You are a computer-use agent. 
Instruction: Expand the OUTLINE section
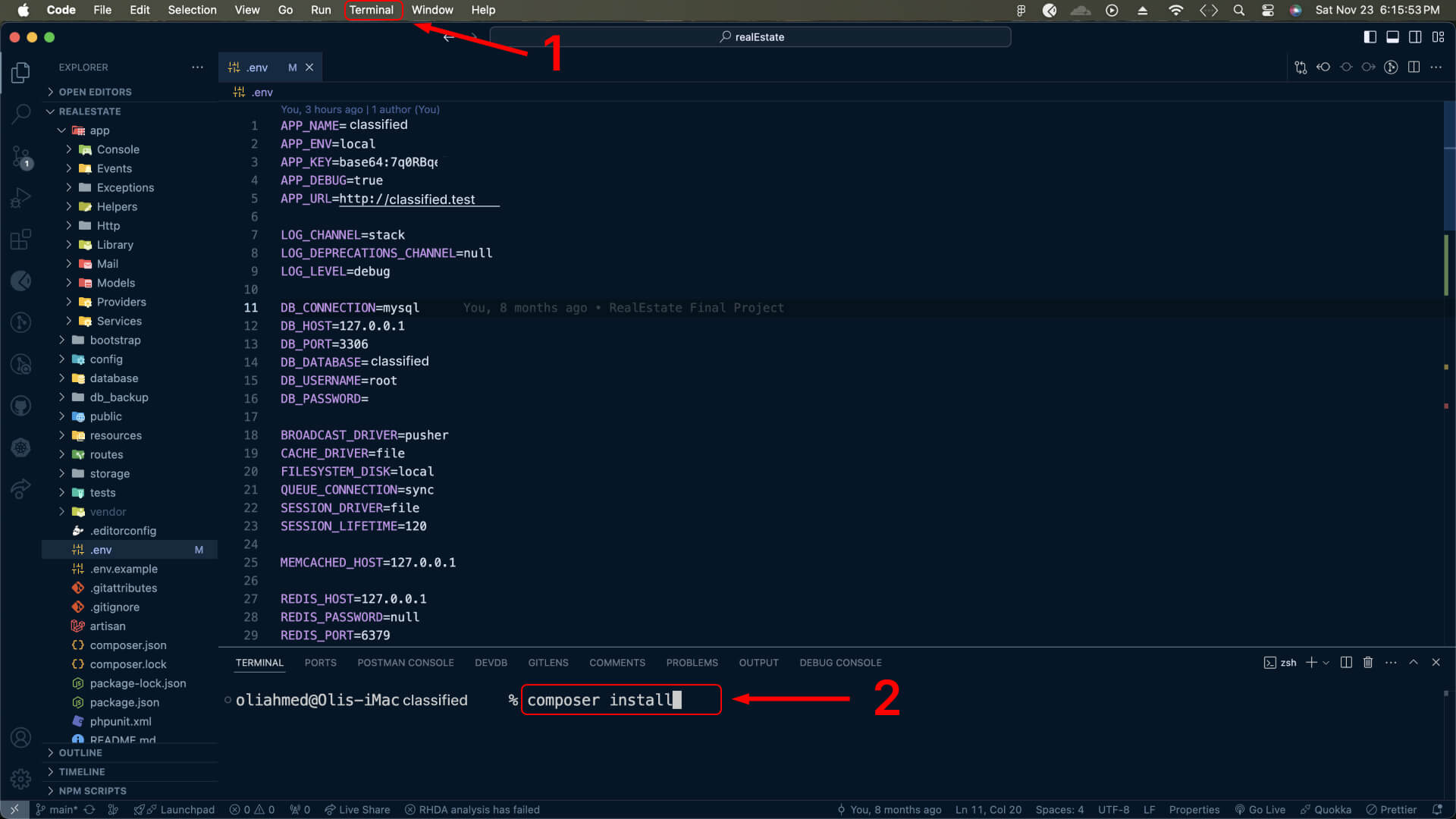pos(80,752)
